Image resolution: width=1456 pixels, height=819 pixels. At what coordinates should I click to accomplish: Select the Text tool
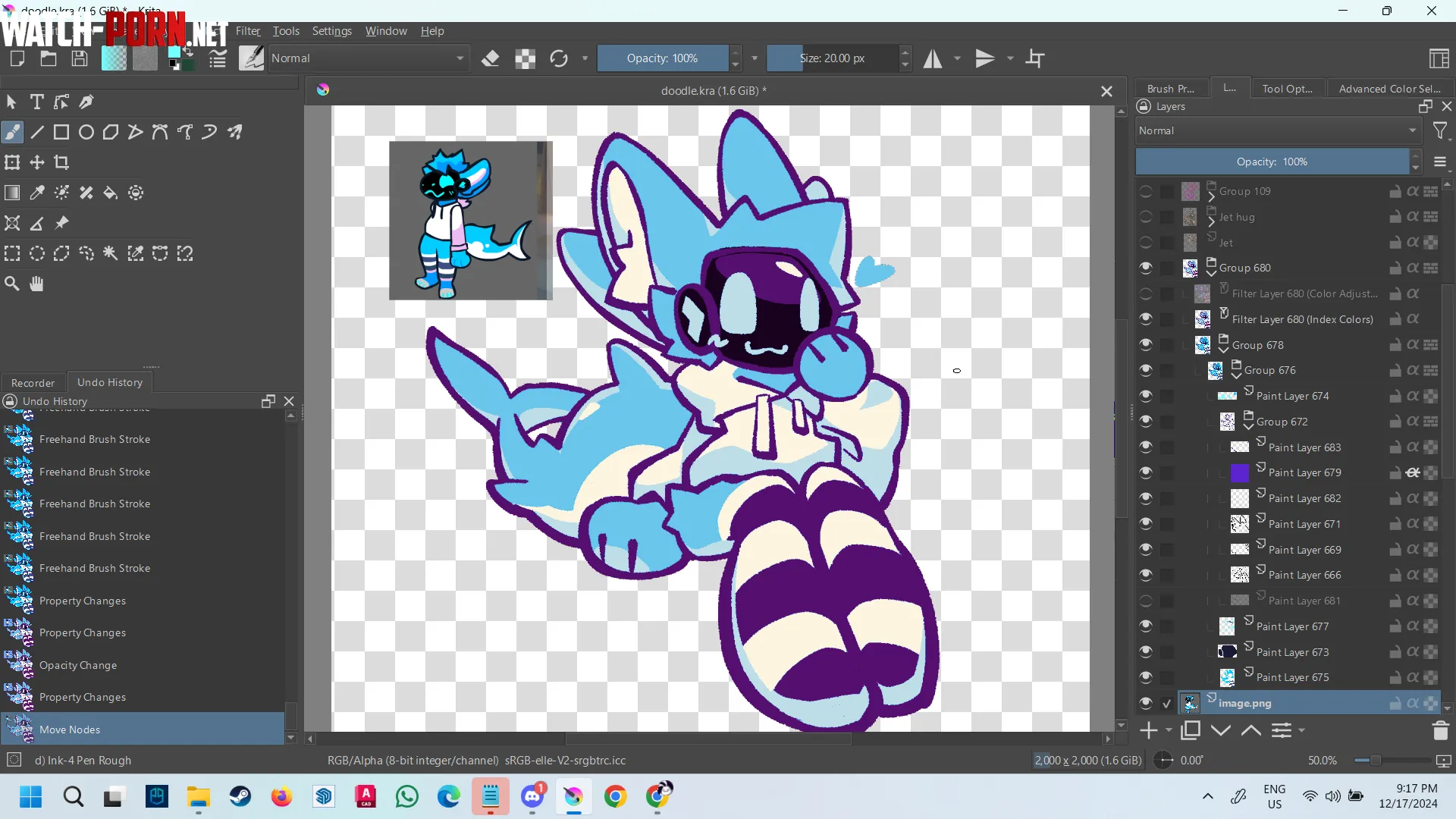click(36, 102)
